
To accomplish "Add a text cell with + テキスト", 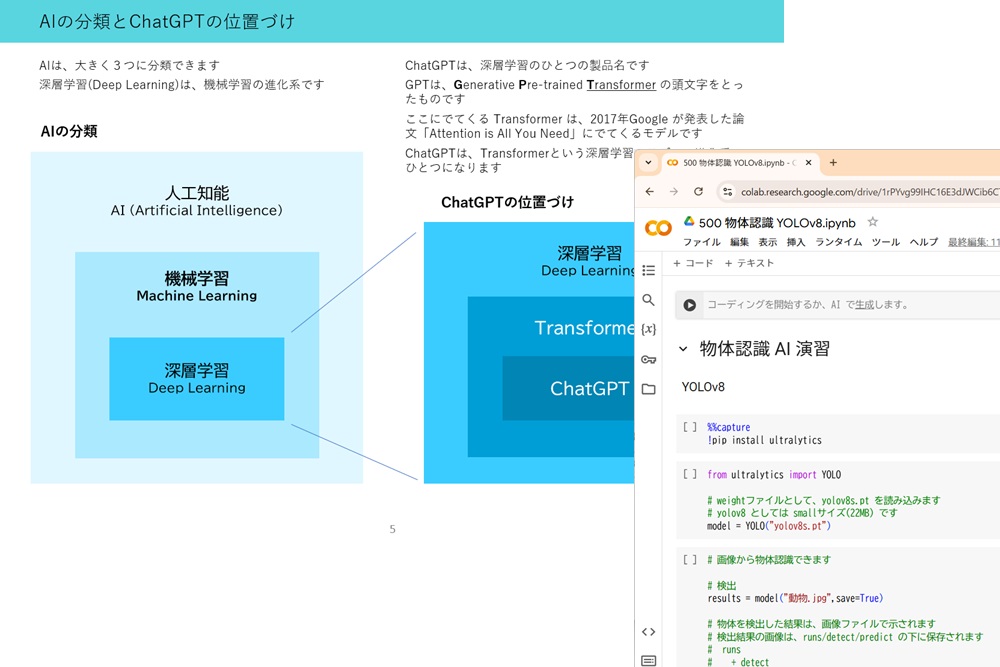I will coord(749,263).
